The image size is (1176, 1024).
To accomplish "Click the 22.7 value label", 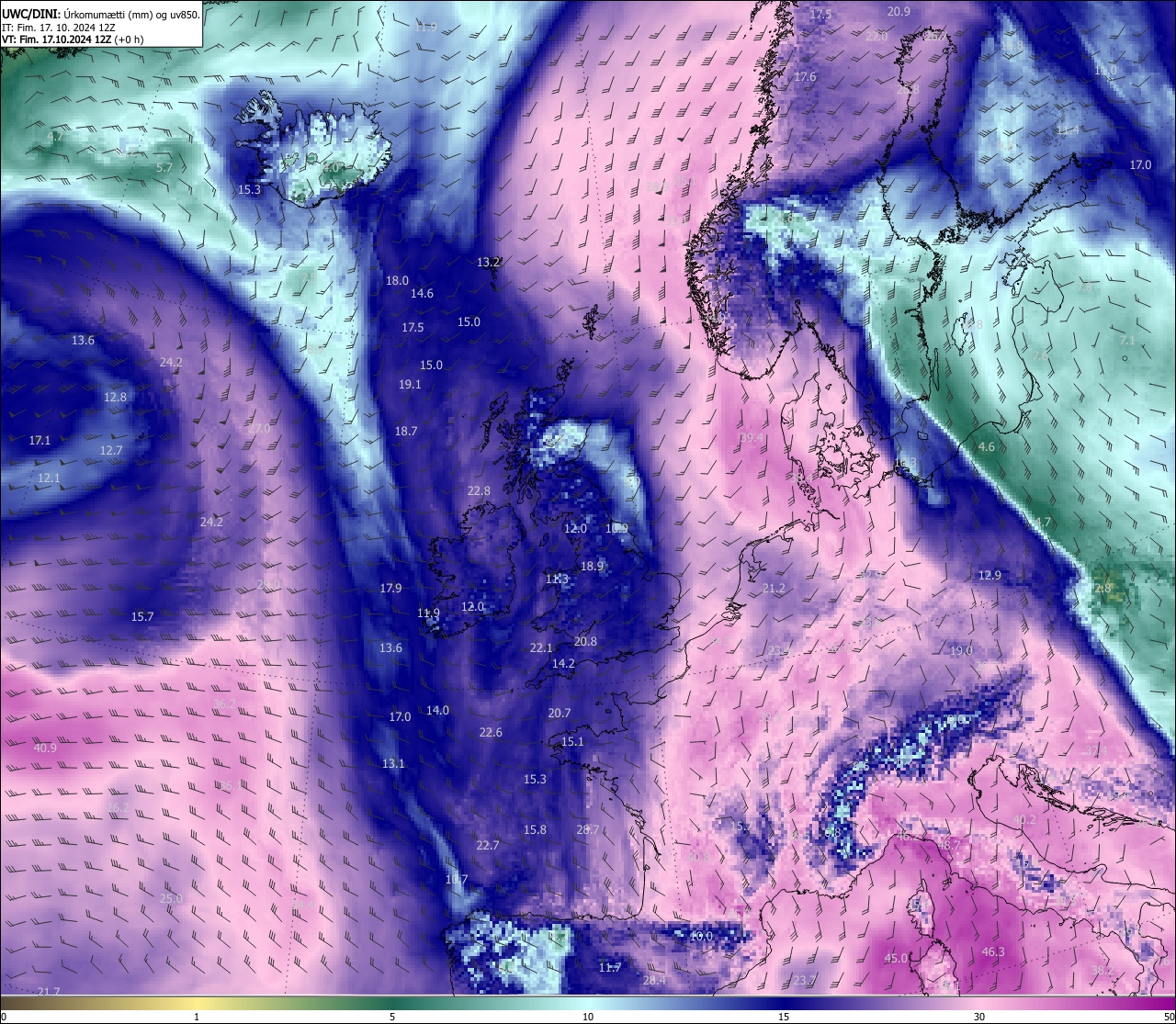I will click(488, 846).
